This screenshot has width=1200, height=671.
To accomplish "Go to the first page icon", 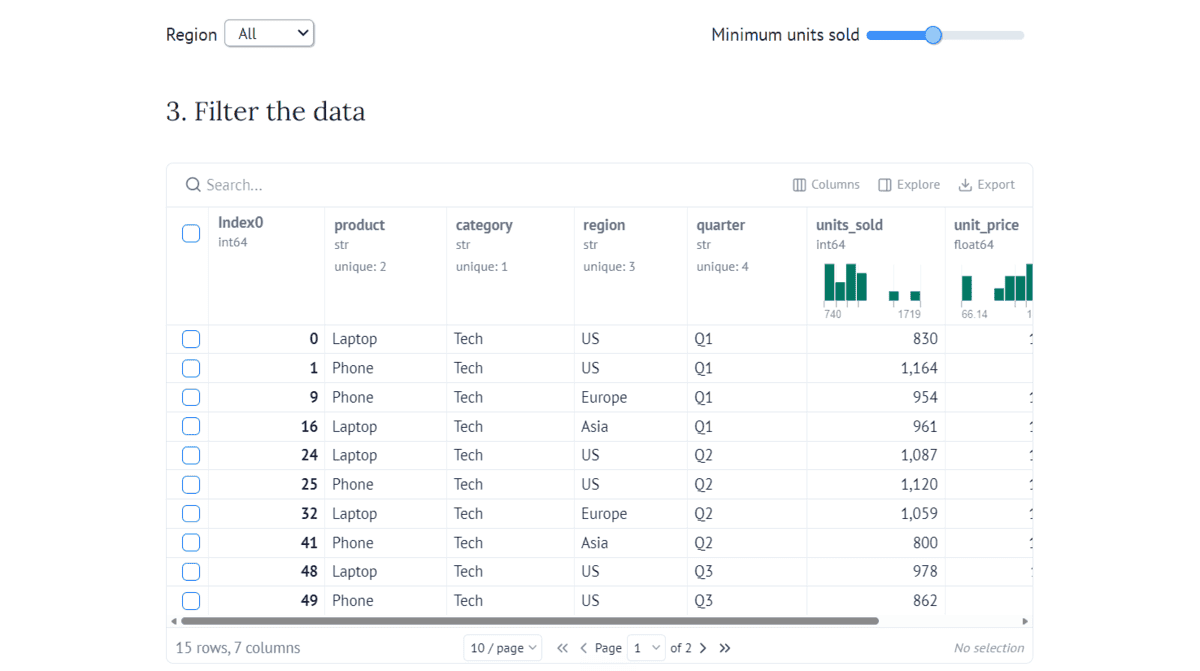I will pos(563,648).
